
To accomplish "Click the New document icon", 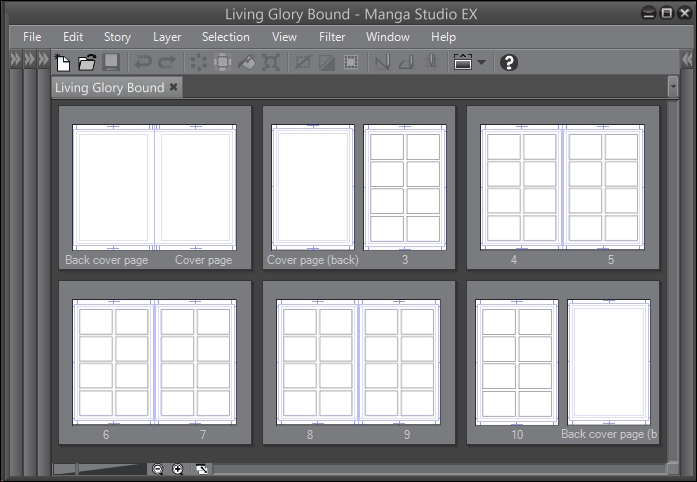I will [x=62, y=62].
